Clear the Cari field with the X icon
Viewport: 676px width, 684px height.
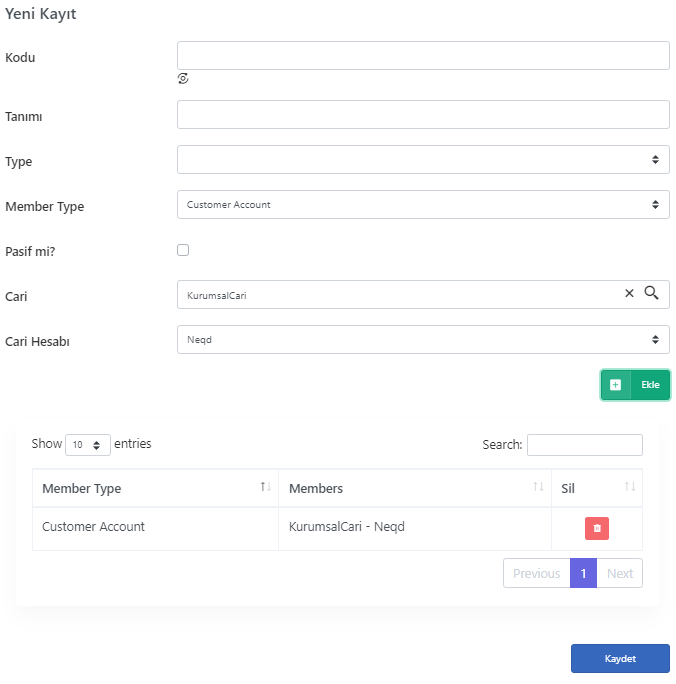point(629,293)
